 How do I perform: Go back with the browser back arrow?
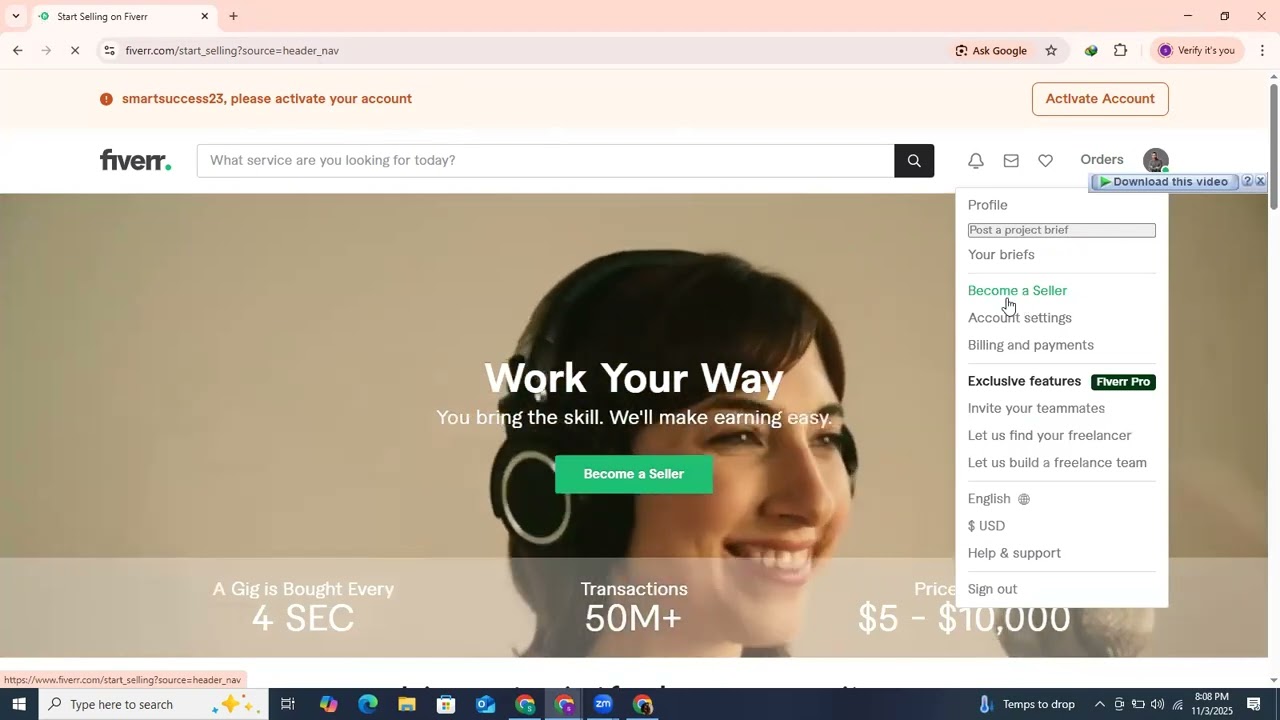[17, 50]
